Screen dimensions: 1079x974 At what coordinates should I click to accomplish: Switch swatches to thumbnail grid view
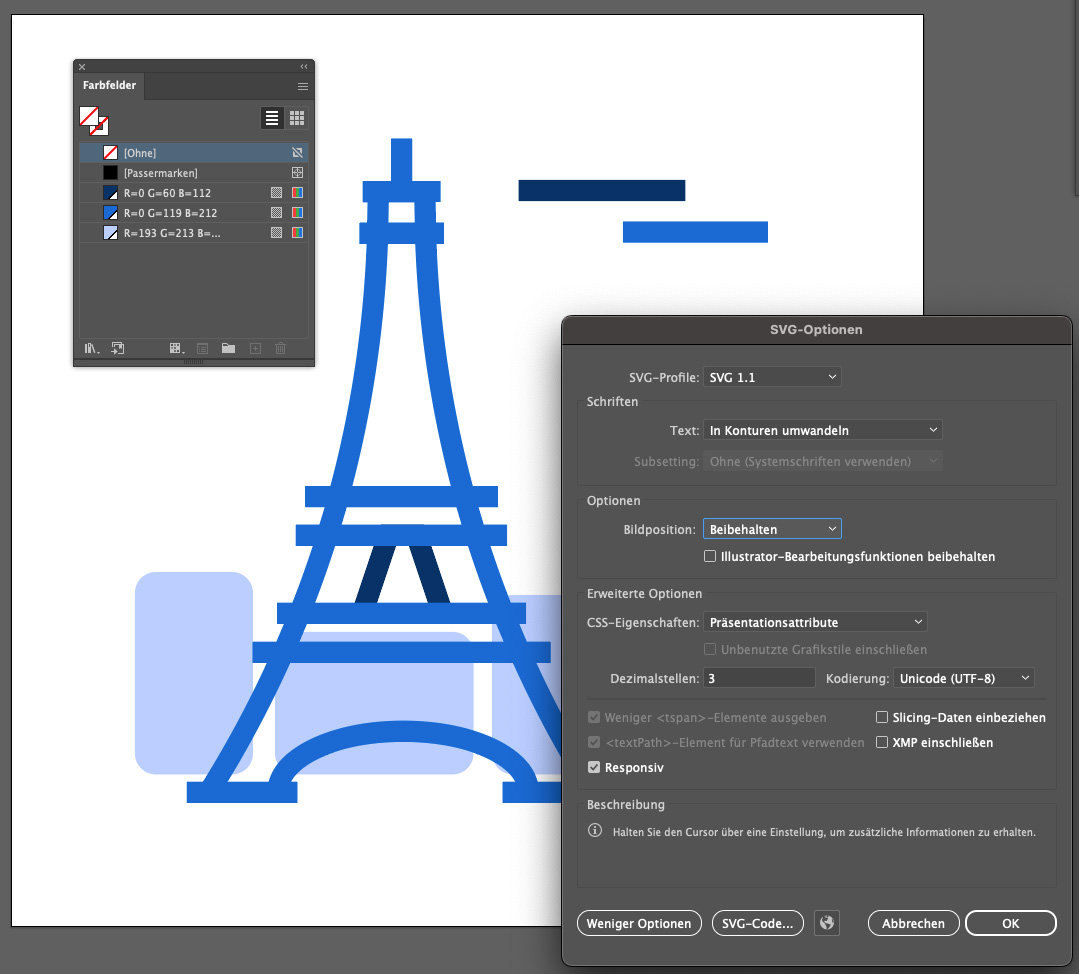click(x=297, y=118)
